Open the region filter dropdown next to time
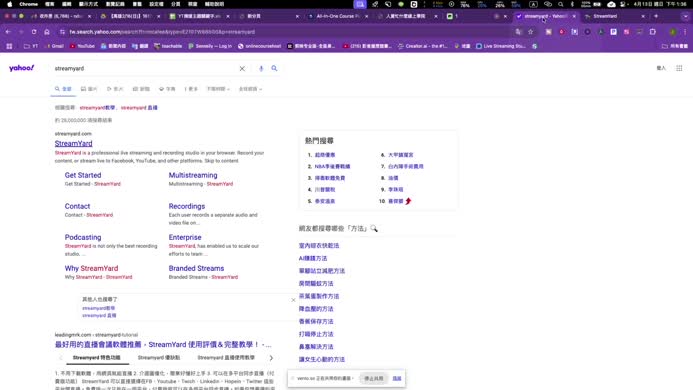The width and height of the screenshot is (693, 390). tap(250, 89)
